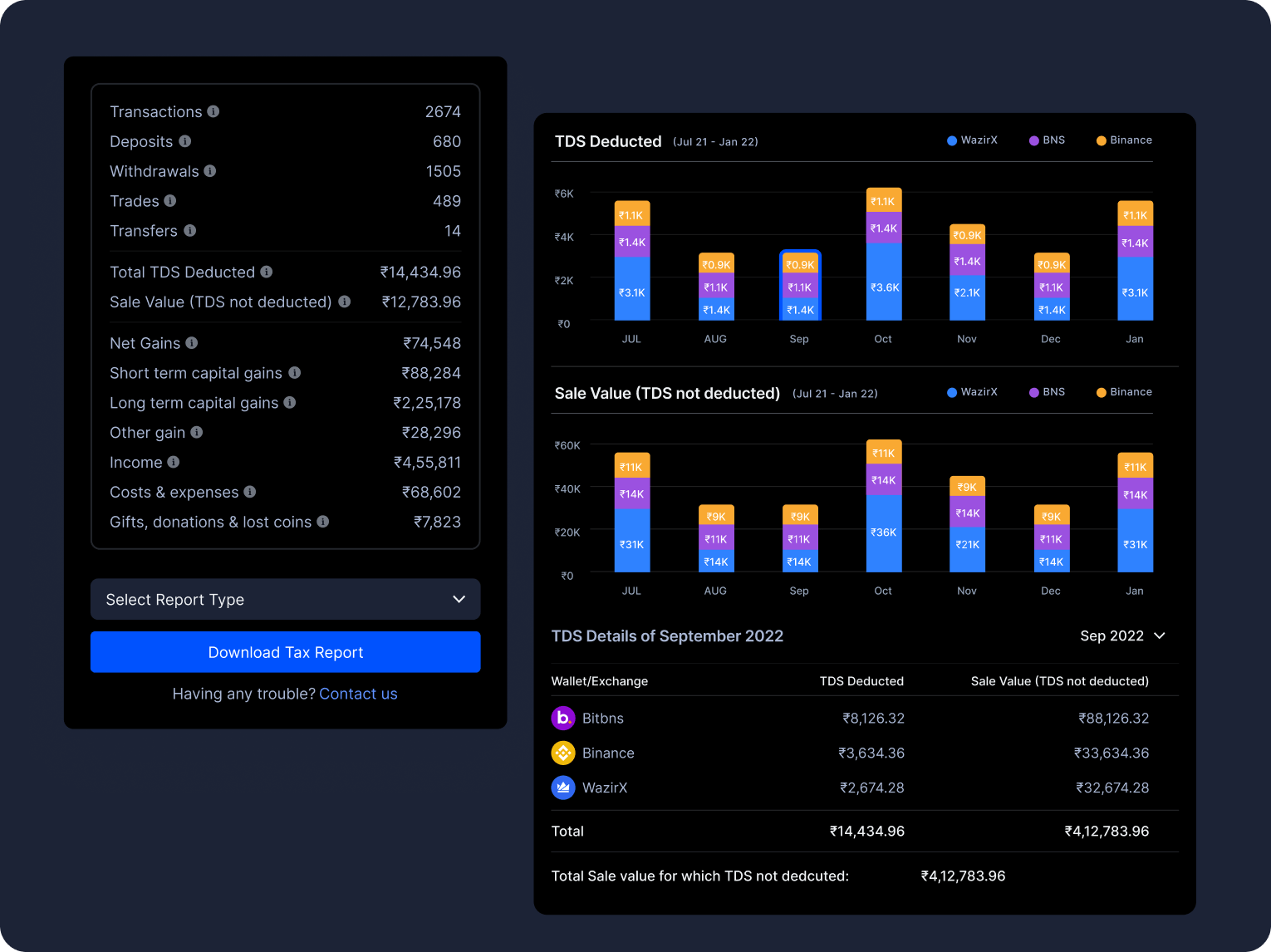Switch to the Sale Value chart section
Image resolution: width=1271 pixels, height=952 pixels.
(667, 393)
